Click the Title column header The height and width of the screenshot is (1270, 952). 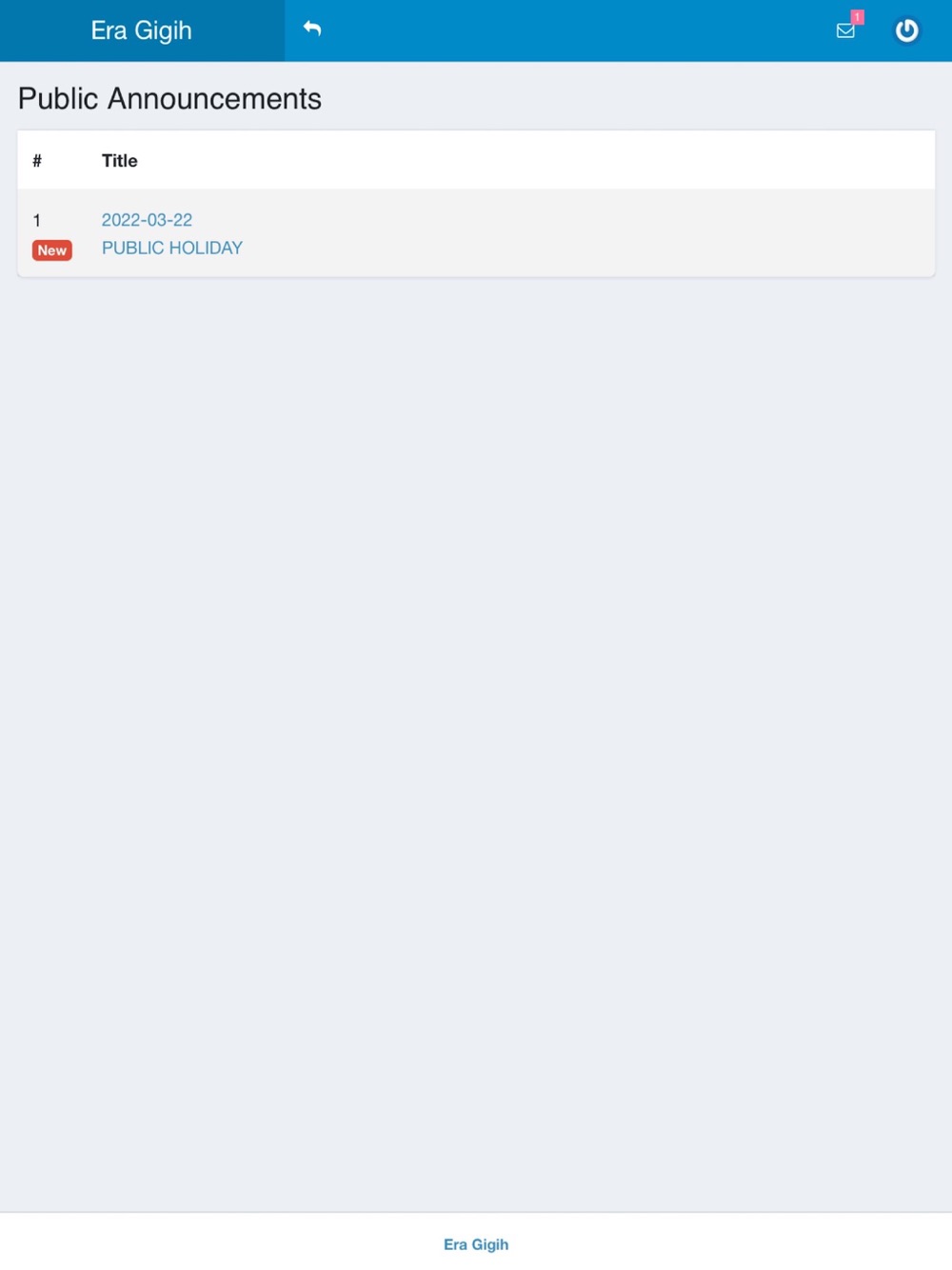point(120,161)
